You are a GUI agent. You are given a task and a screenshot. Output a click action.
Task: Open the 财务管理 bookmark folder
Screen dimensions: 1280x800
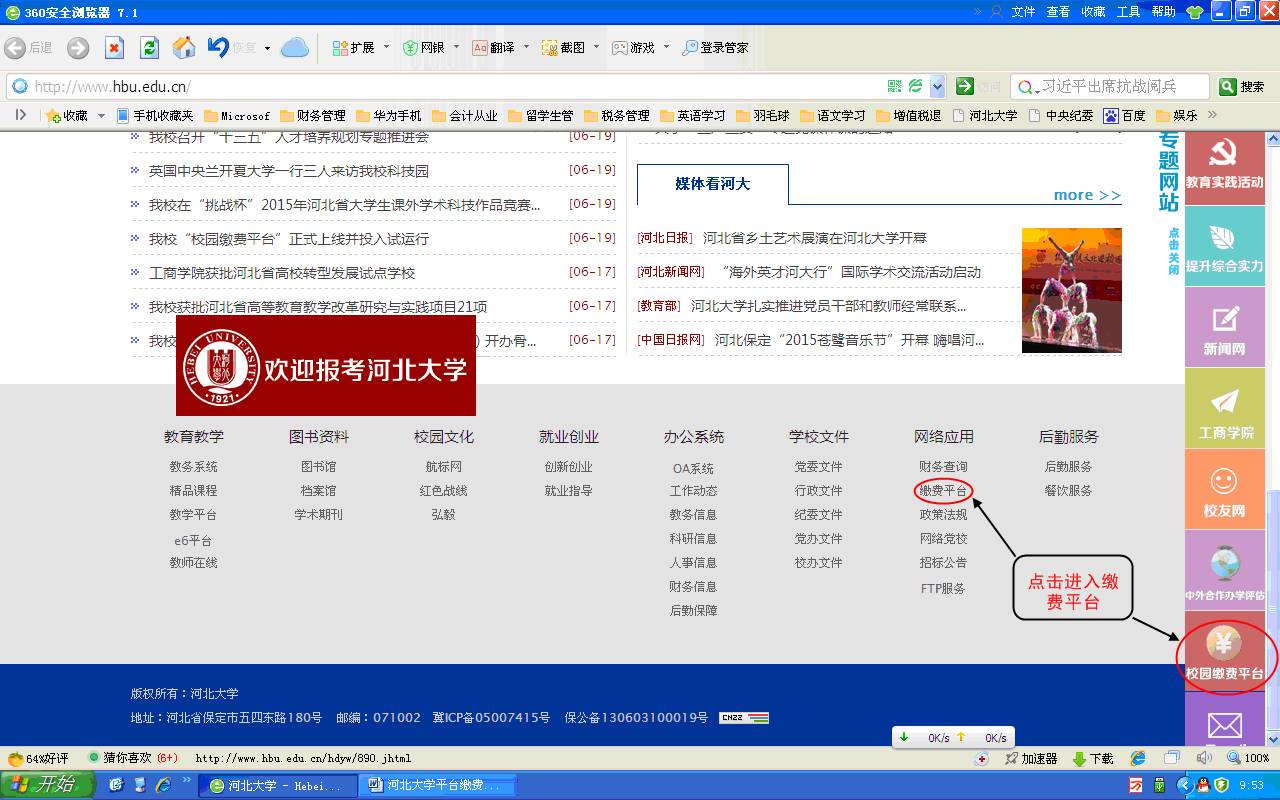pos(313,116)
